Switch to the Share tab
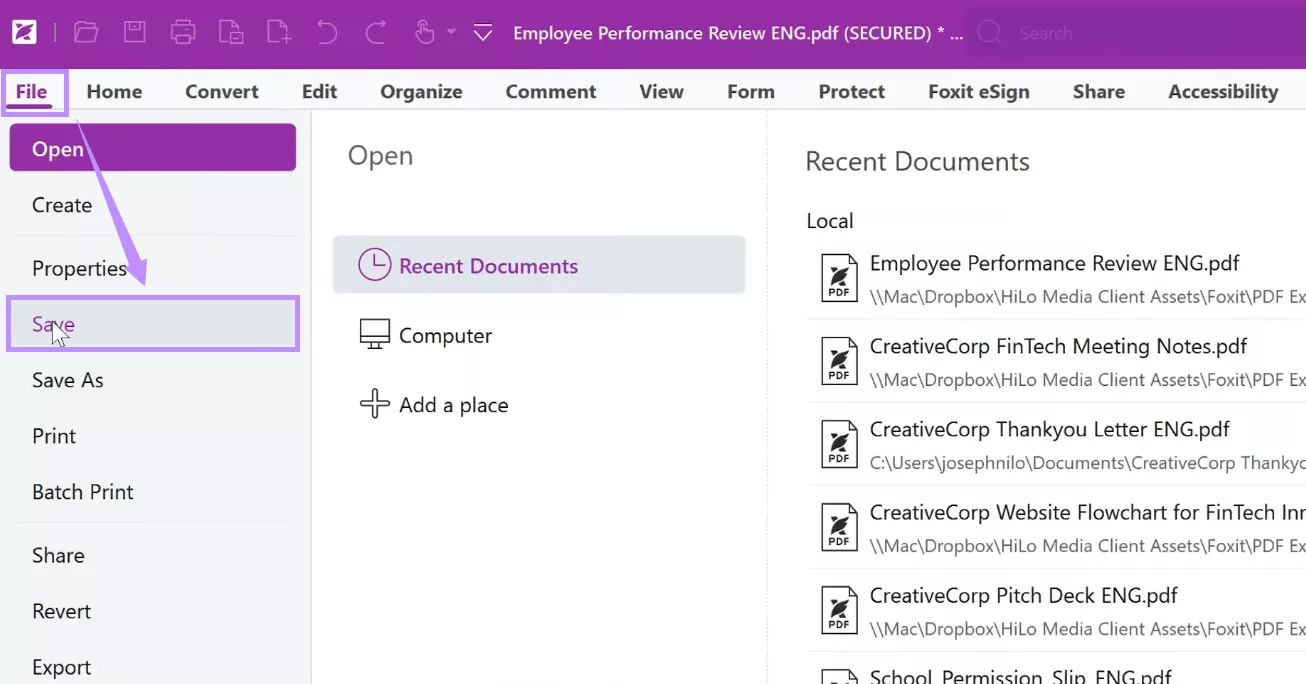 (1098, 92)
